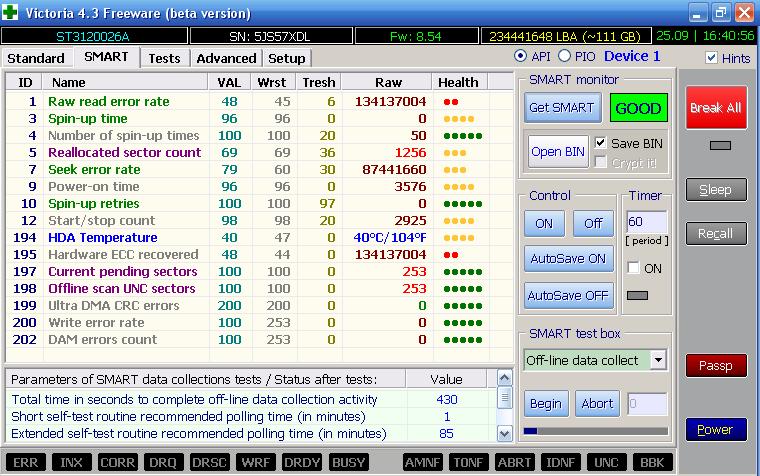The width and height of the screenshot is (760, 476).
Task: Click the Raw column header
Action: click(x=387, y=82)
